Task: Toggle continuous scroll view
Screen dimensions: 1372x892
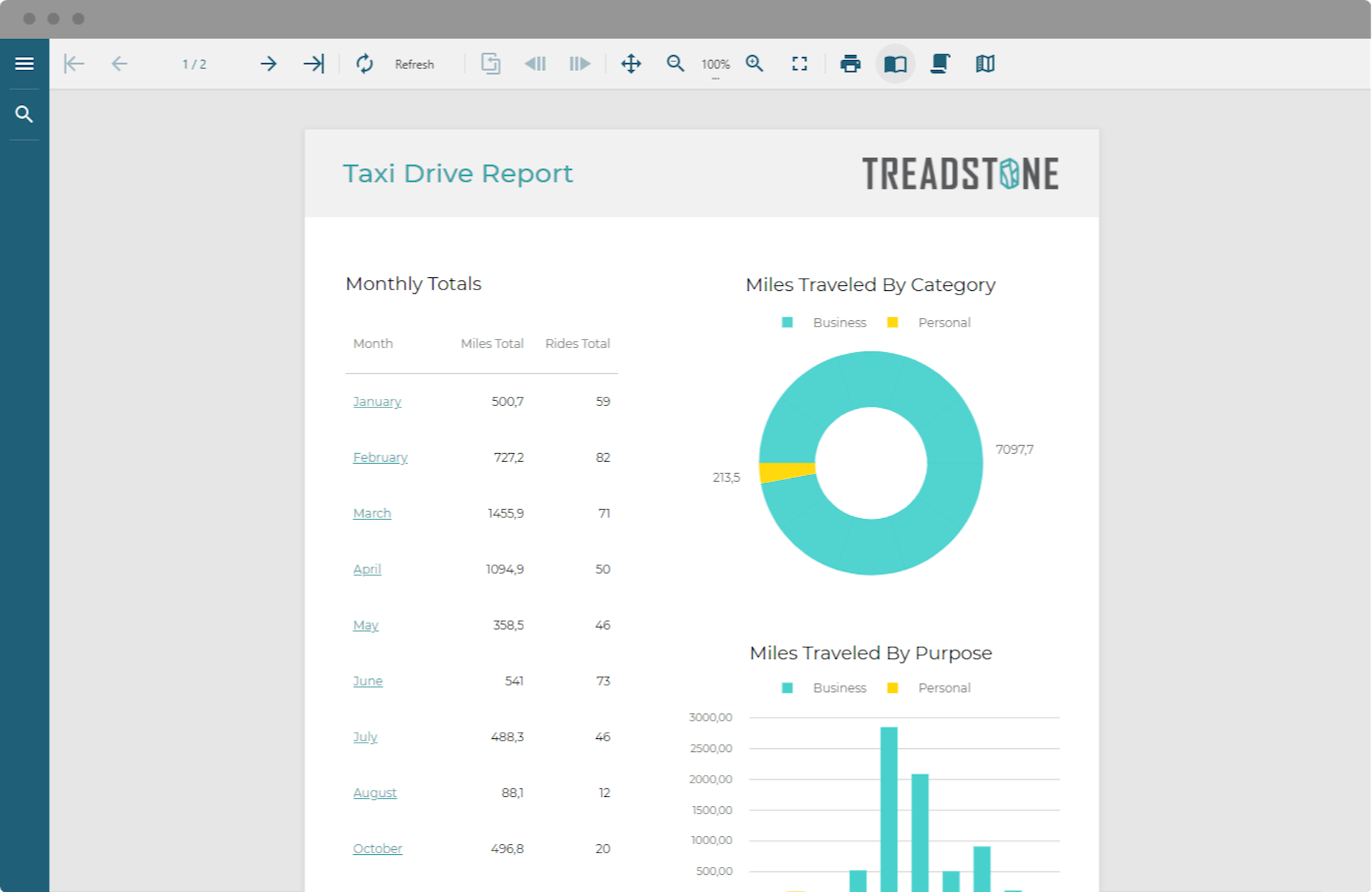Action: click(x=940, y=64)
